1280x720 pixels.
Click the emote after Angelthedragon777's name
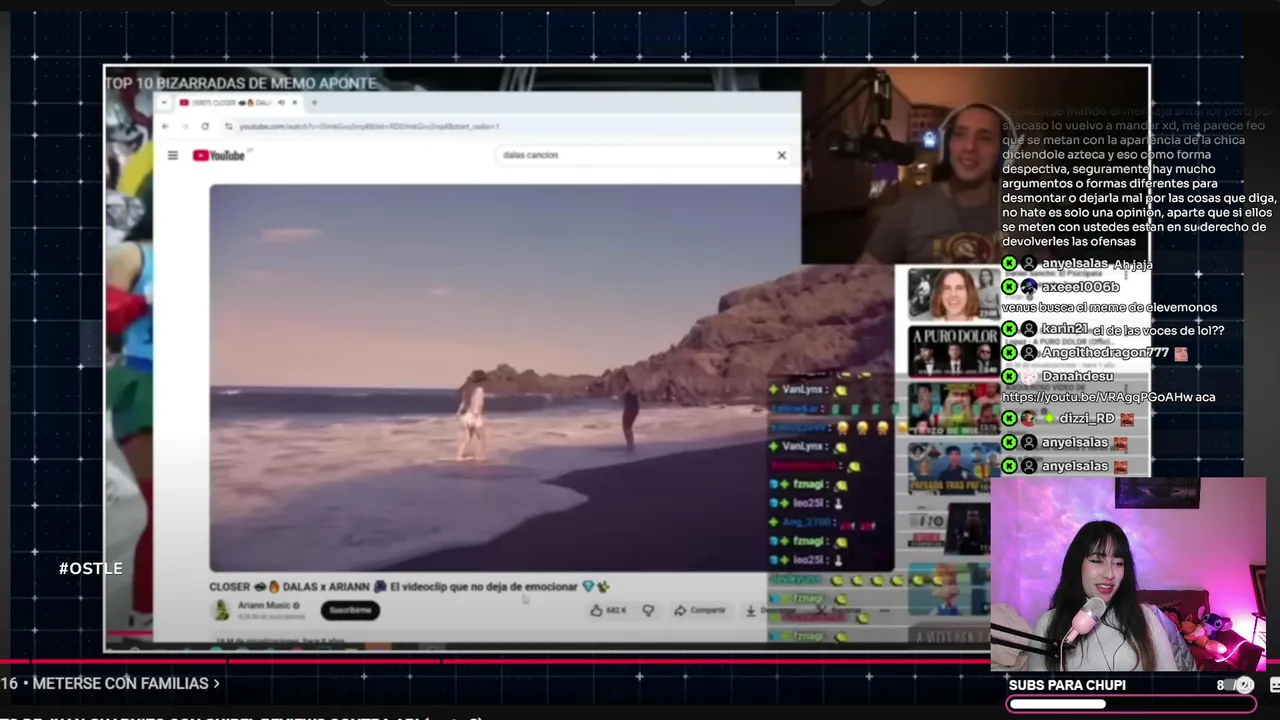[x=1181, y=353]
